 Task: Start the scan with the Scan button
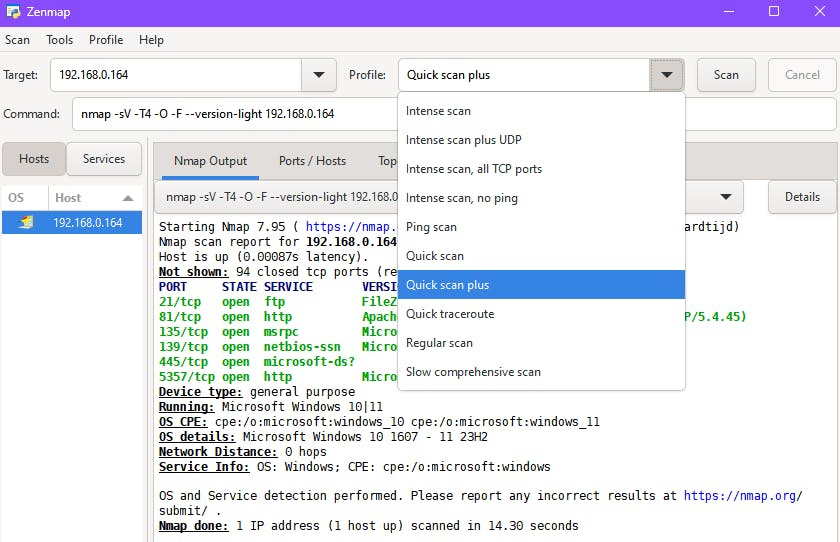tap(726, 75)
